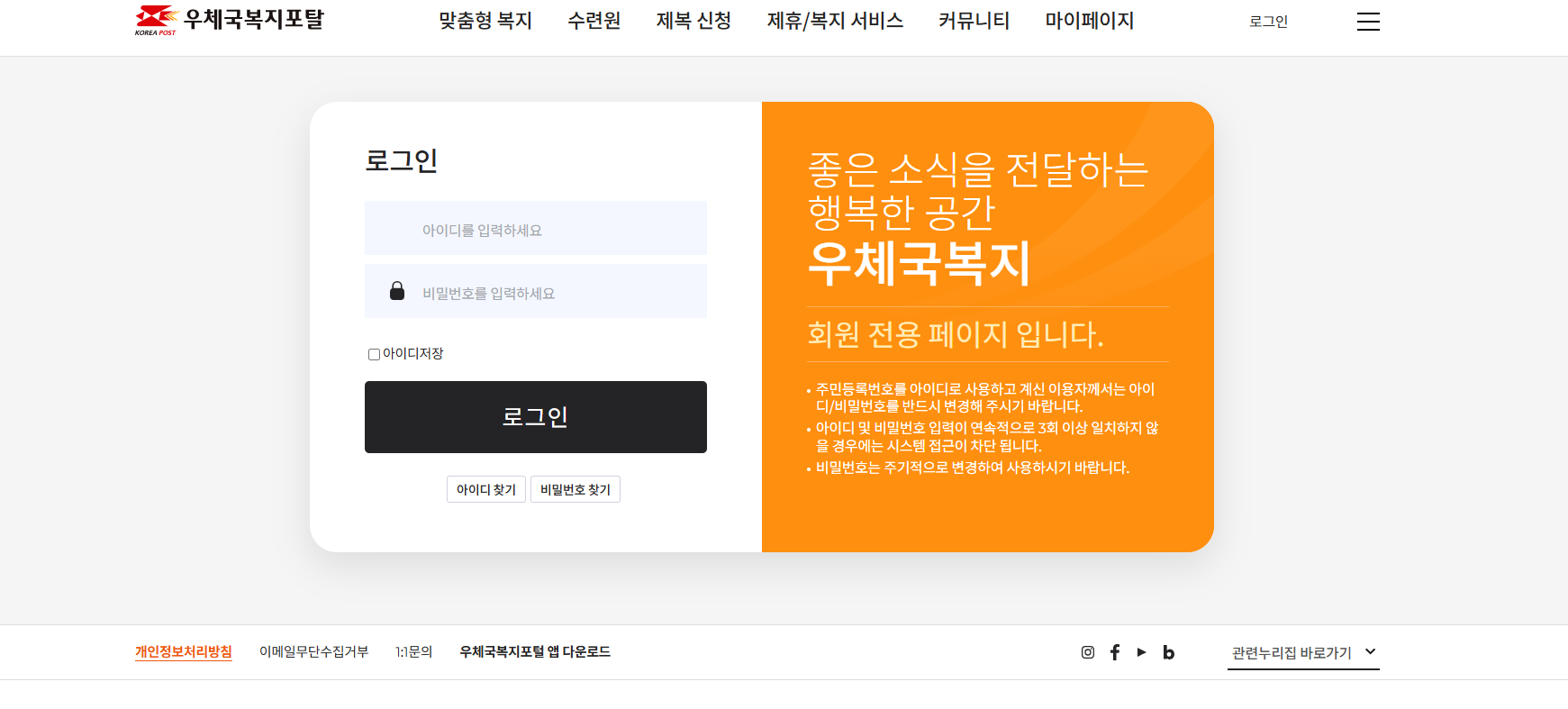Click the lock icon in the password field
The width and height of the screenshot is (1568, 709).
pos(397,290)
